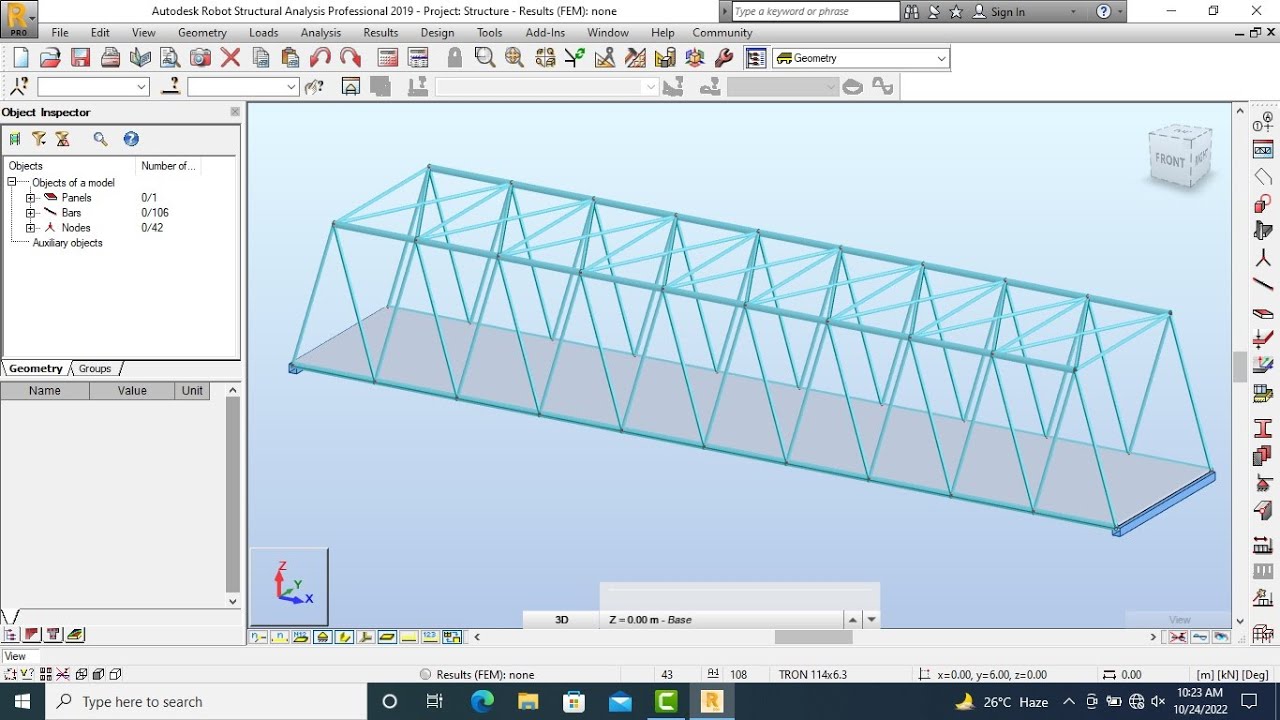Save the project with the floppy disk icon
Screen dimensions: 1280x720
(80, 58)
